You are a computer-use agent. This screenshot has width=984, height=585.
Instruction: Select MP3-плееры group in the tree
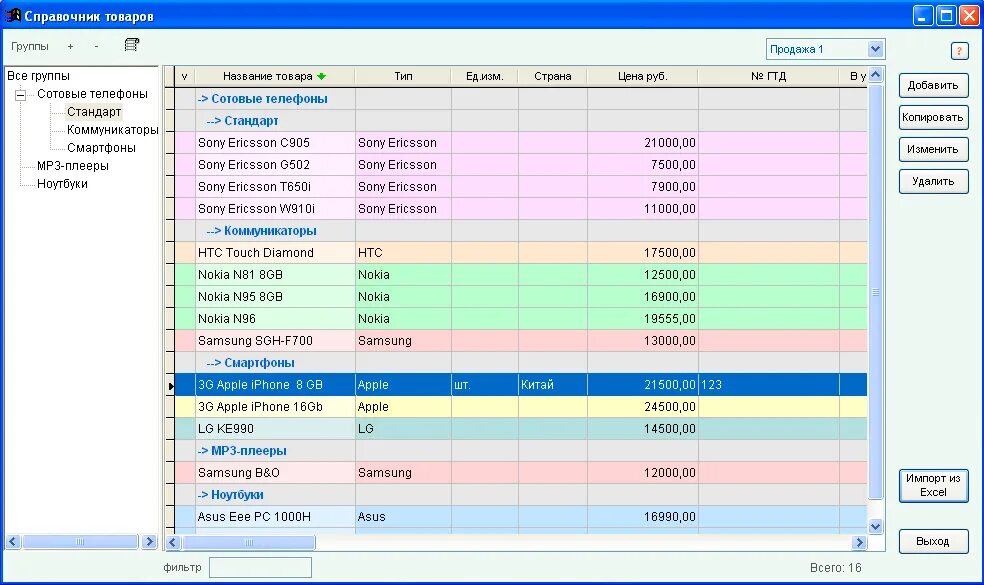tap(73, 166)
